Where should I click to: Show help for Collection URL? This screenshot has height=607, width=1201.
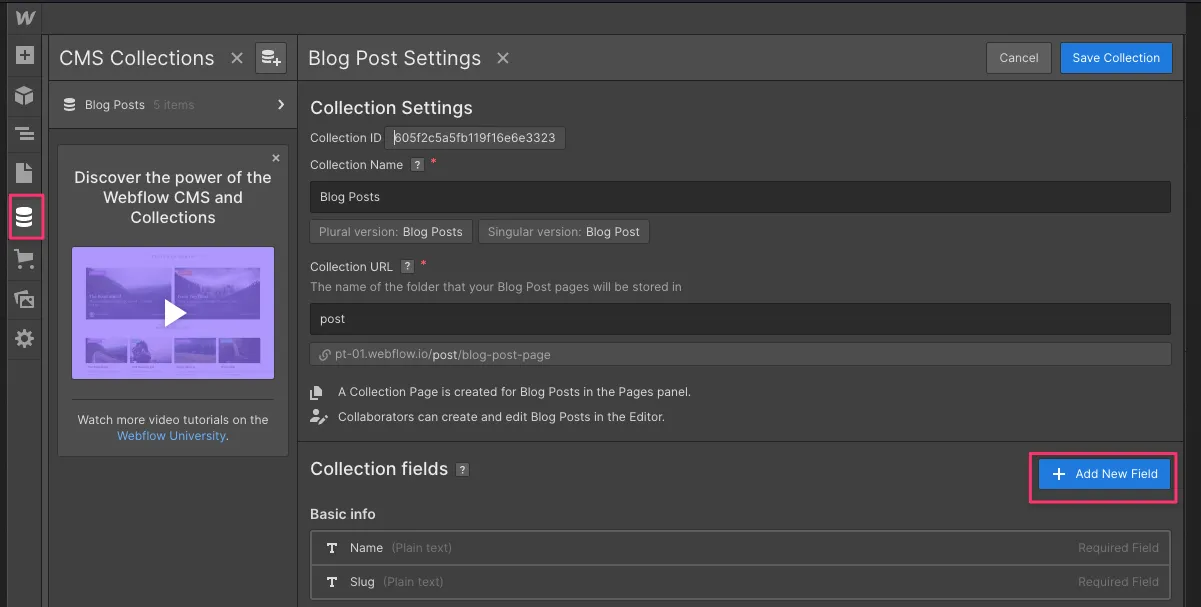coord(407,267)
